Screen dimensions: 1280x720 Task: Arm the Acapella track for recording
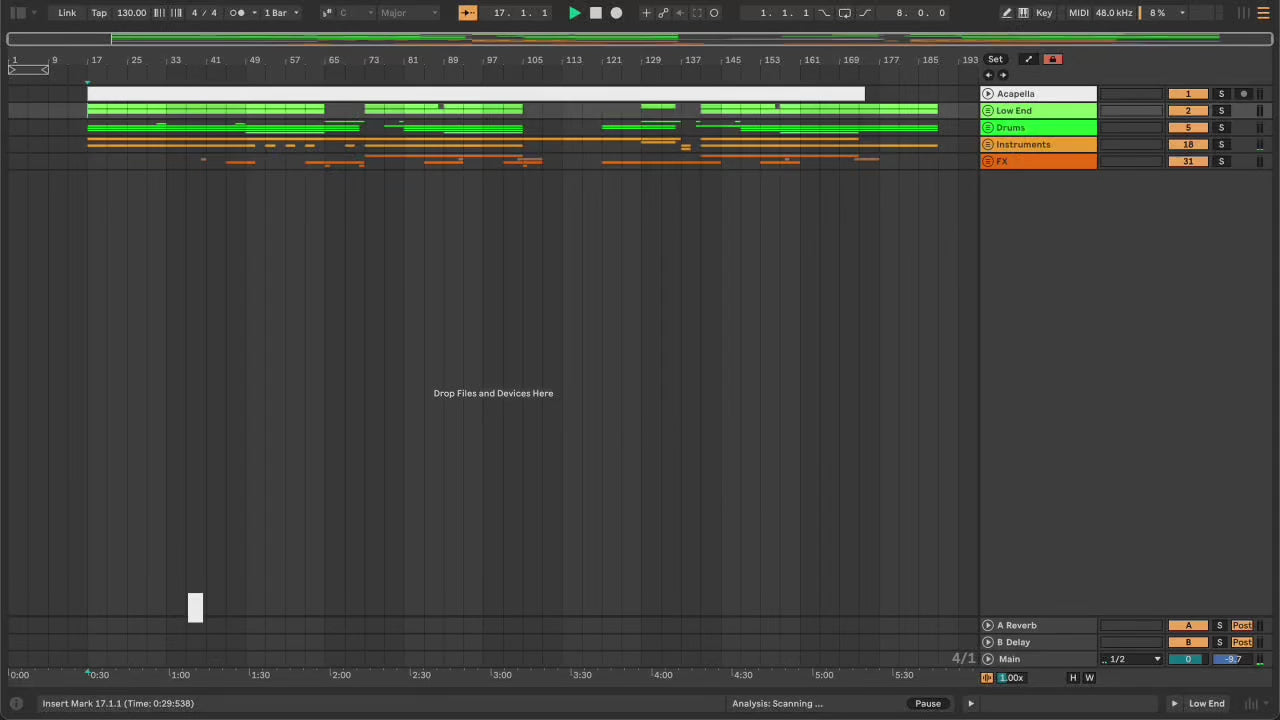coord(1243,94)
